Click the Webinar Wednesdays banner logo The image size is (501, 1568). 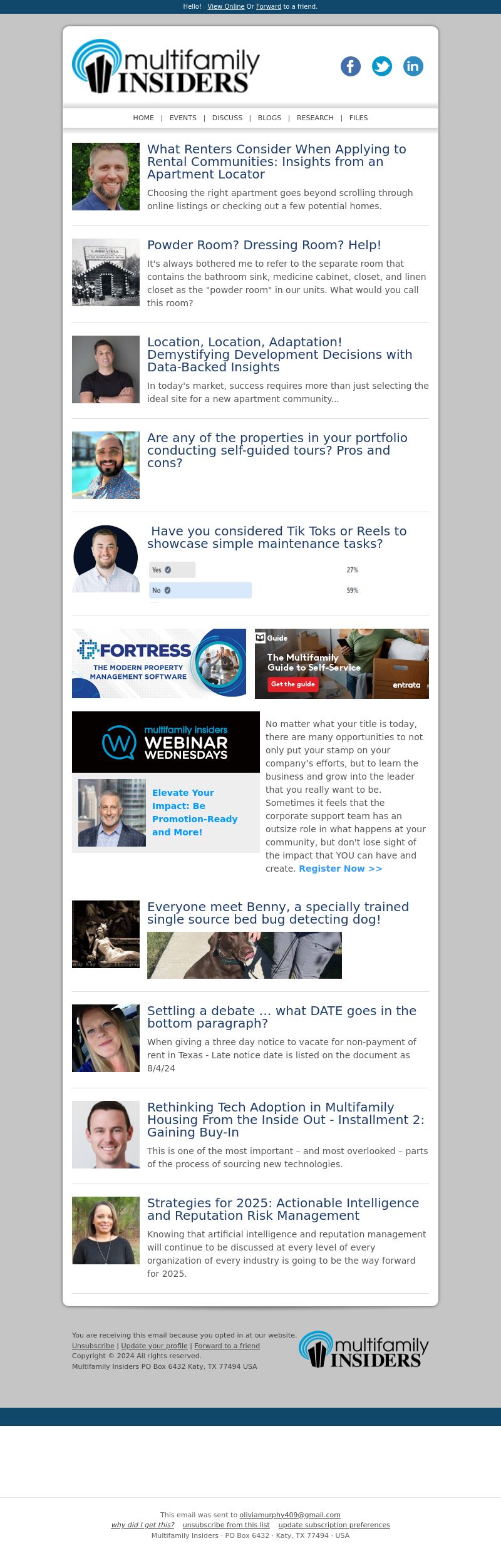click(x=166, y=742)
